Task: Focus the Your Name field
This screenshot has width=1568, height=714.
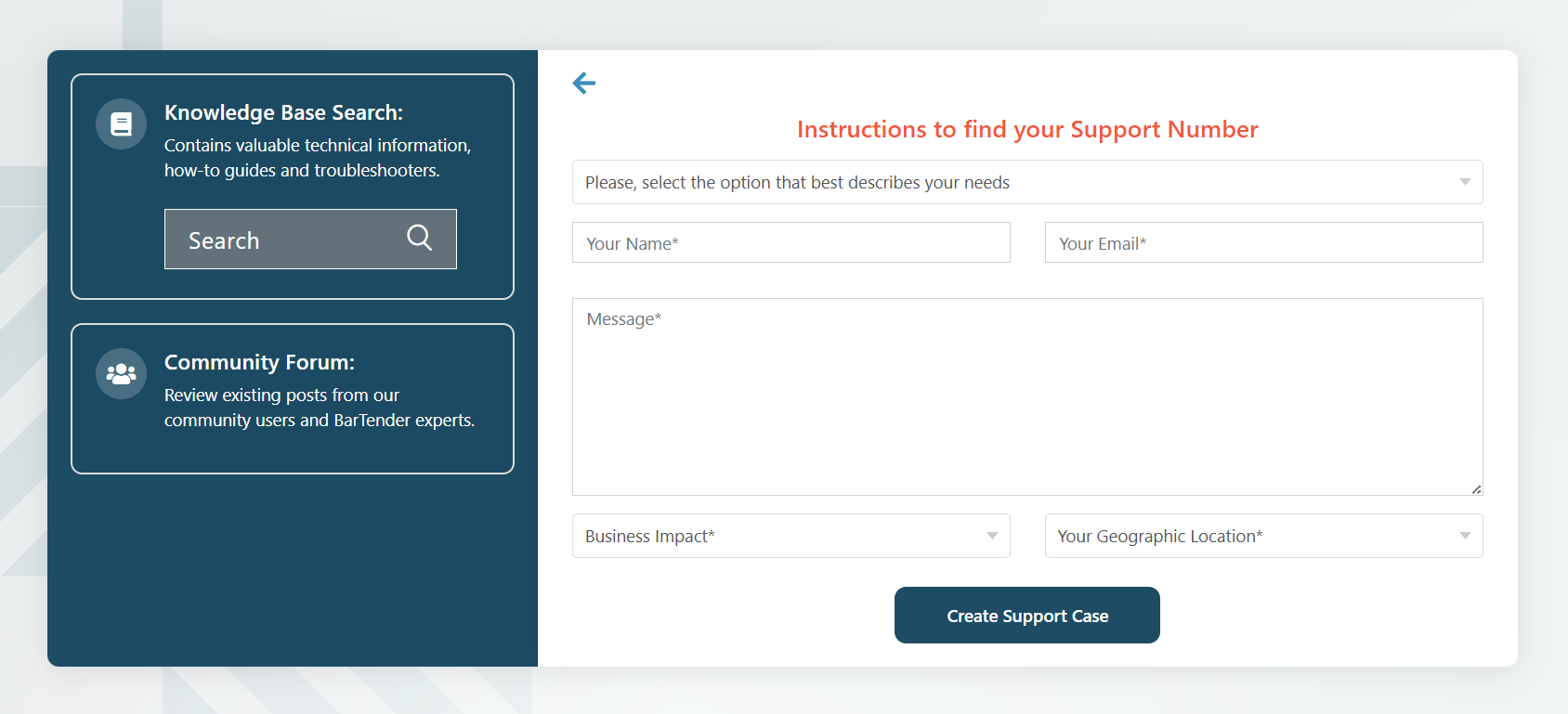Action: coord(791,242)
